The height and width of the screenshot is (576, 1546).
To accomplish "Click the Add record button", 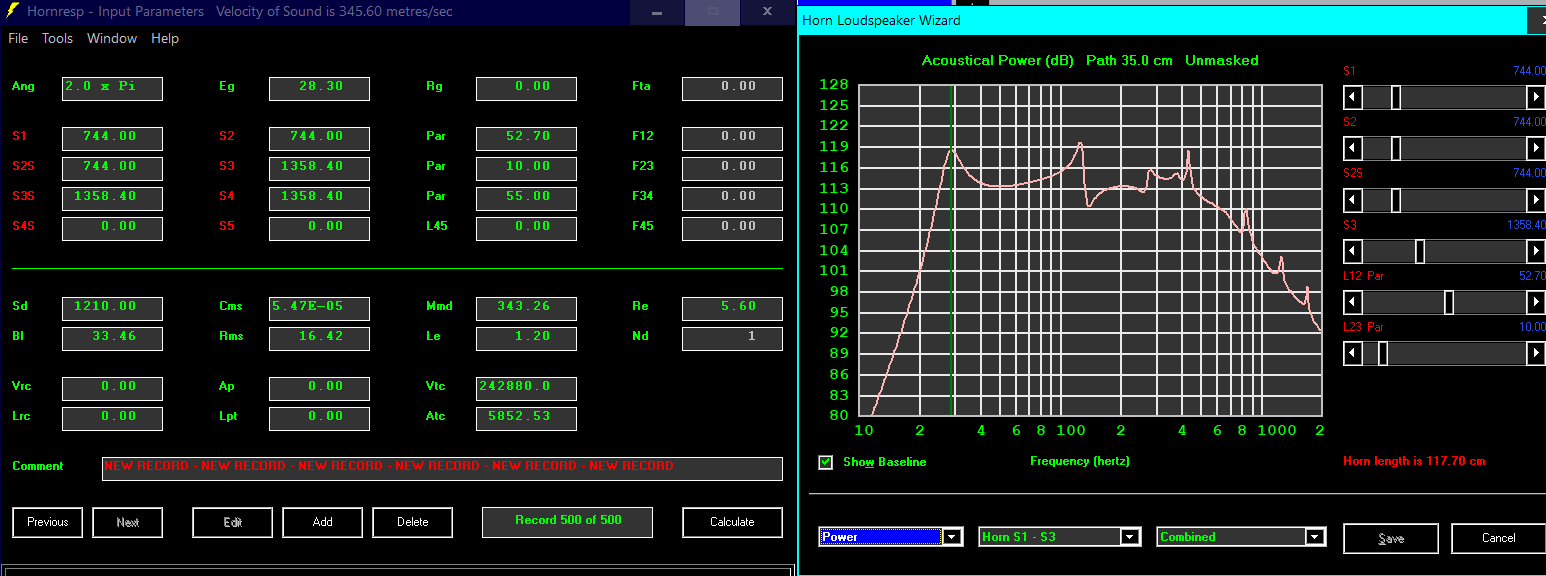I will (x=323, y=522).
